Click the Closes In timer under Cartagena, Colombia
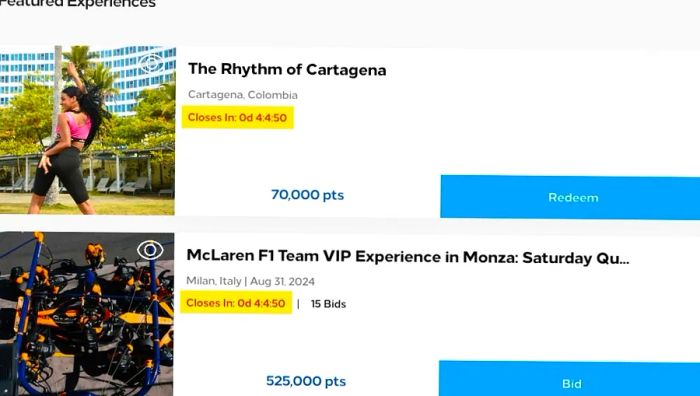Viewport: 700px width, 396px height. tap(238, 117)
